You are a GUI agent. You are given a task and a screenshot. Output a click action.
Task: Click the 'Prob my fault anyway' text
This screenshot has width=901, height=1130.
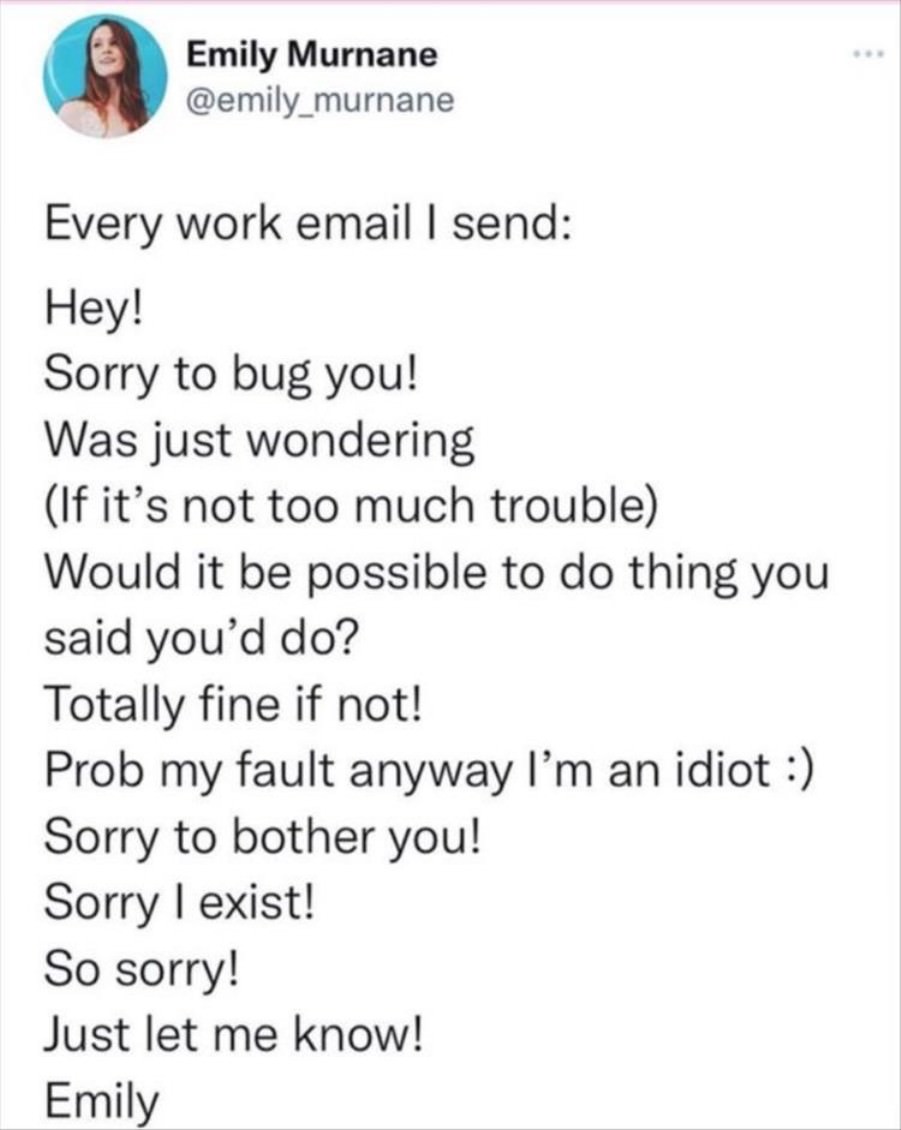[278, 770]
